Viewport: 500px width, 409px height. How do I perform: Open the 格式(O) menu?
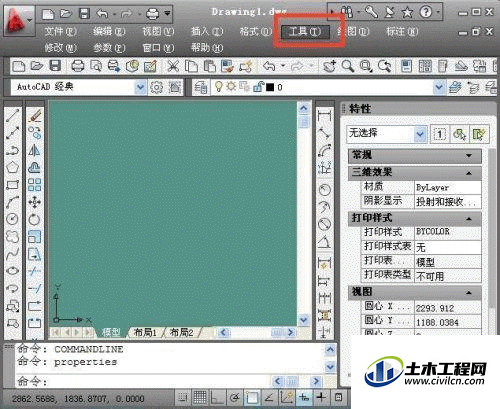(x=256, y=32)
